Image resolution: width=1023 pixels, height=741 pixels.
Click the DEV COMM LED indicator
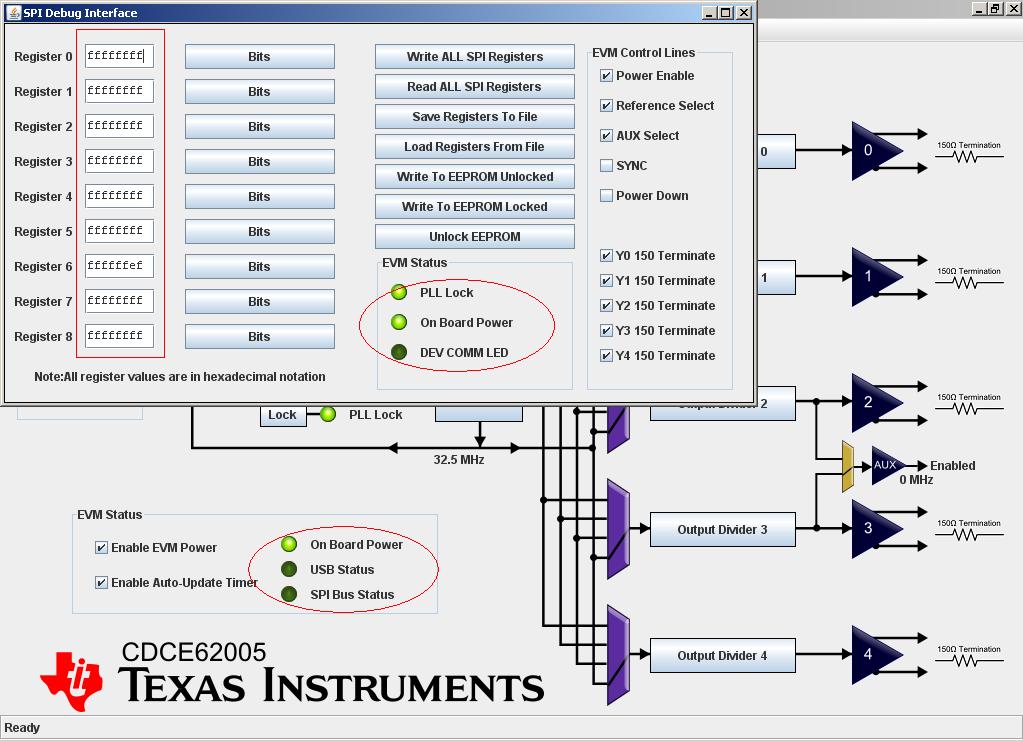click(x=399, y=352)
